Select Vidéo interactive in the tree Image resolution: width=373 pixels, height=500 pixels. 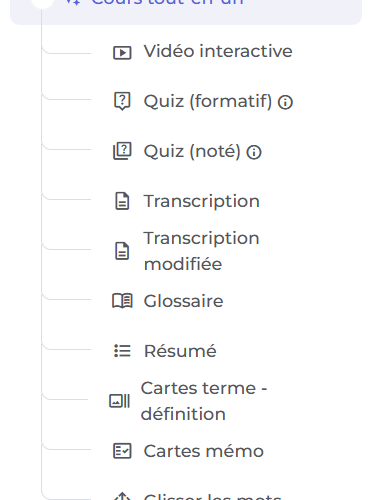[x=218, y=51]
